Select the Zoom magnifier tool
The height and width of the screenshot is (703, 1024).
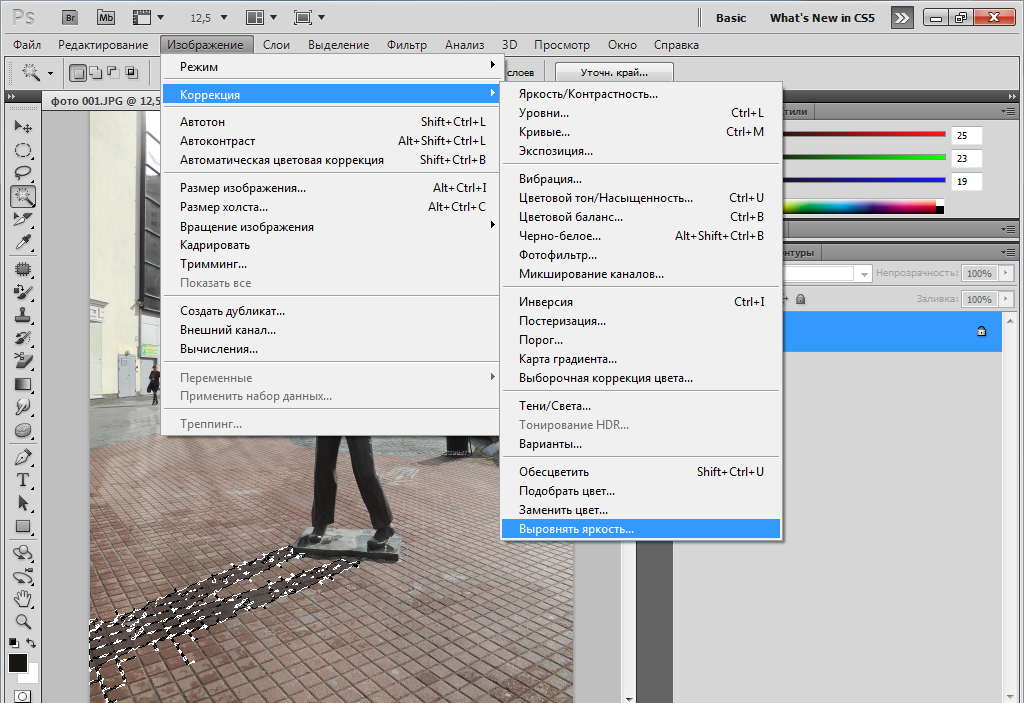(23, 621)
